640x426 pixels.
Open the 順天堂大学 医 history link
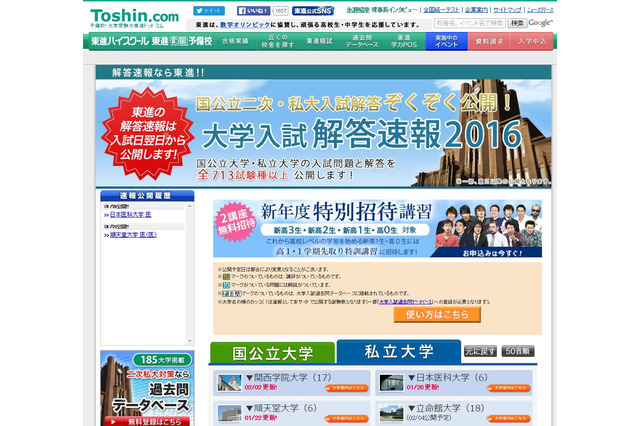coord(133,235)
